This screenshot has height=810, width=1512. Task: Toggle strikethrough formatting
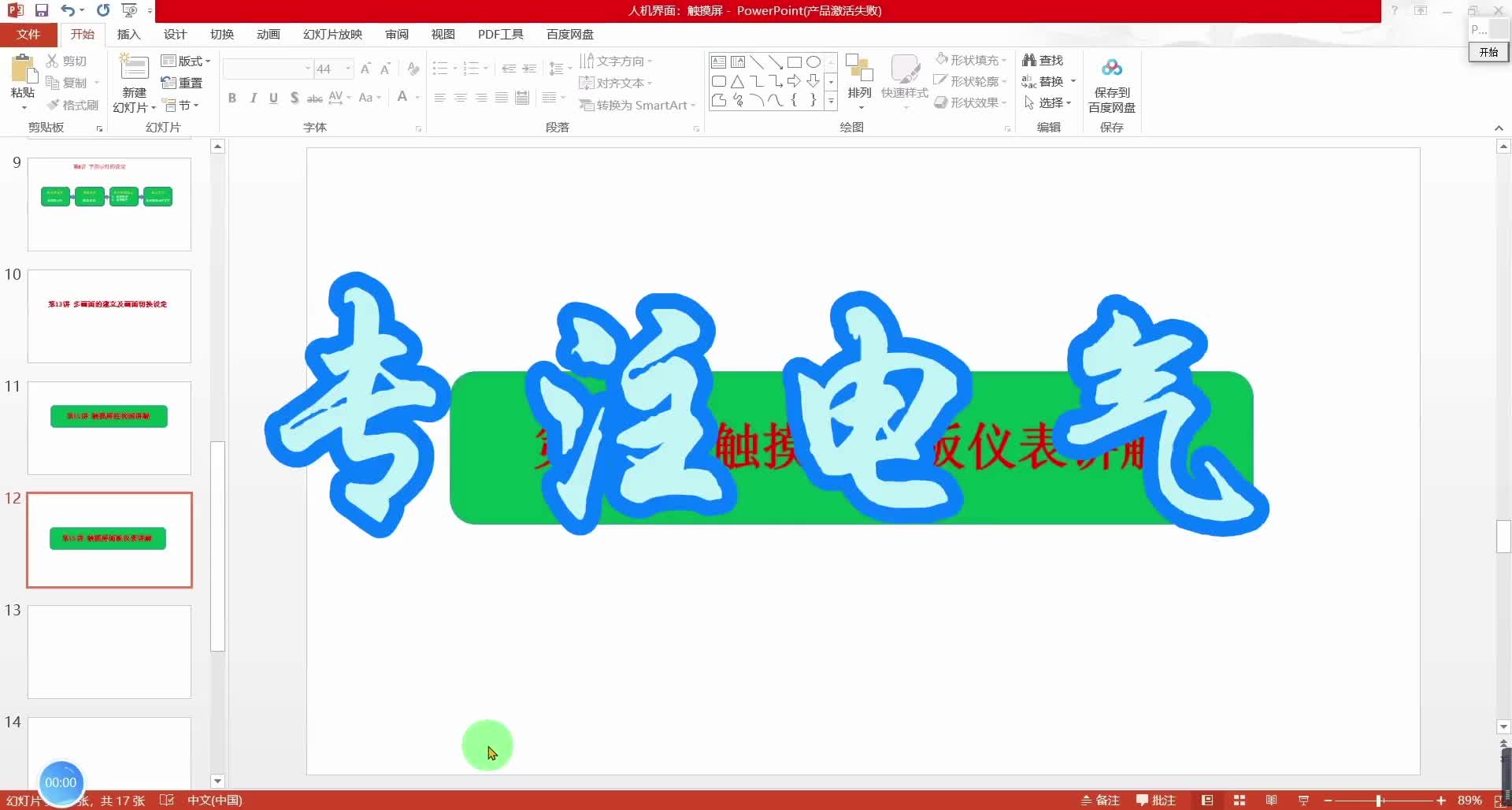click(314, 98)
